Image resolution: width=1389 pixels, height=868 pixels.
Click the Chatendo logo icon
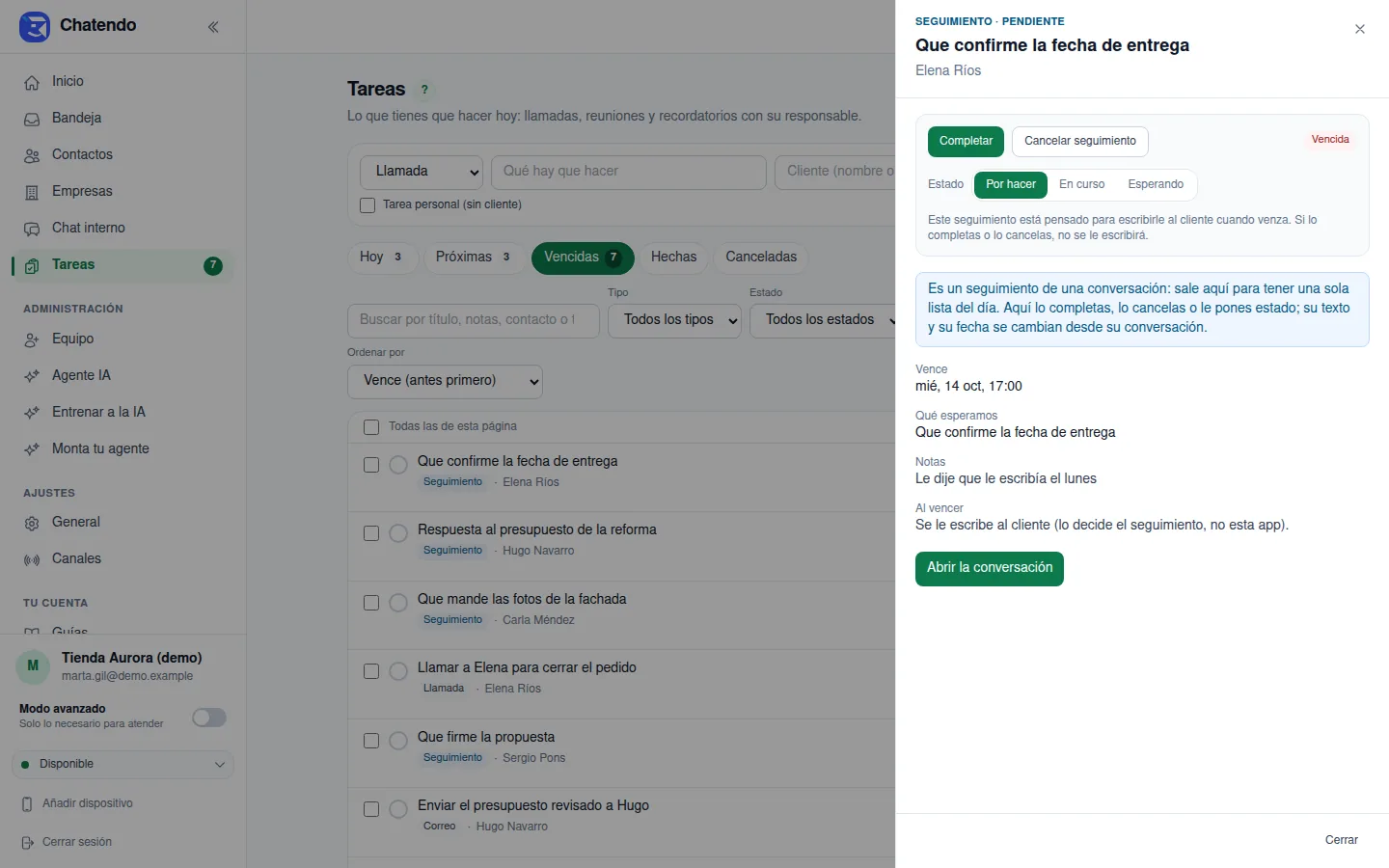(34, 26)
